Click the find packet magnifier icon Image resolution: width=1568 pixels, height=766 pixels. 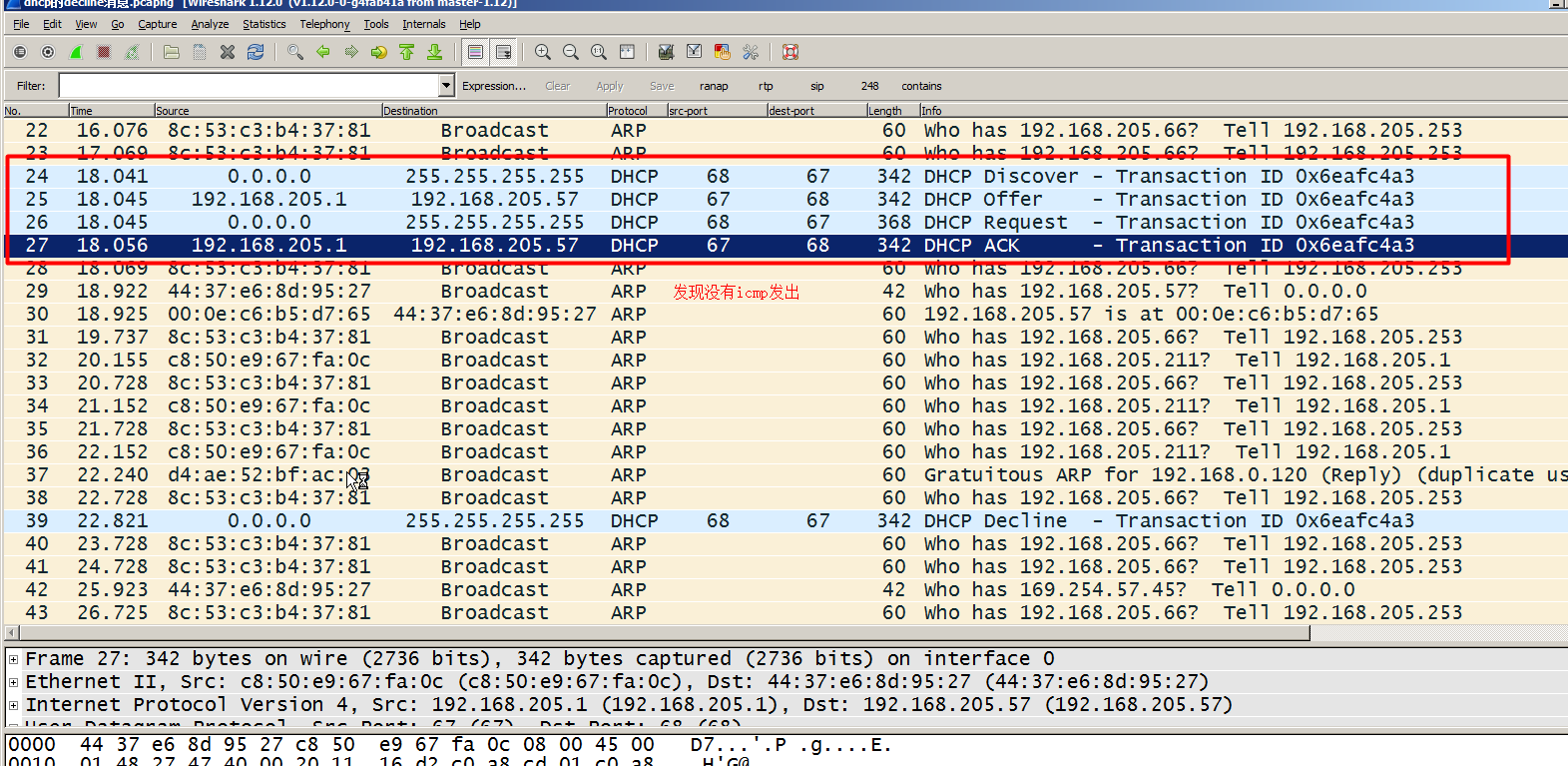tap(295, 52)
